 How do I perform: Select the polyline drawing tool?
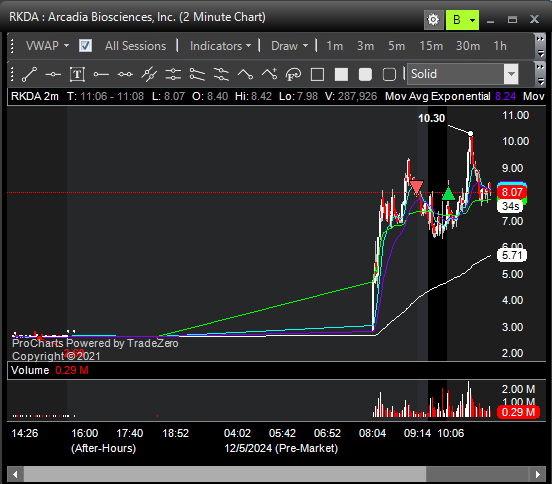pyautogui.click(x=245, y=74)
